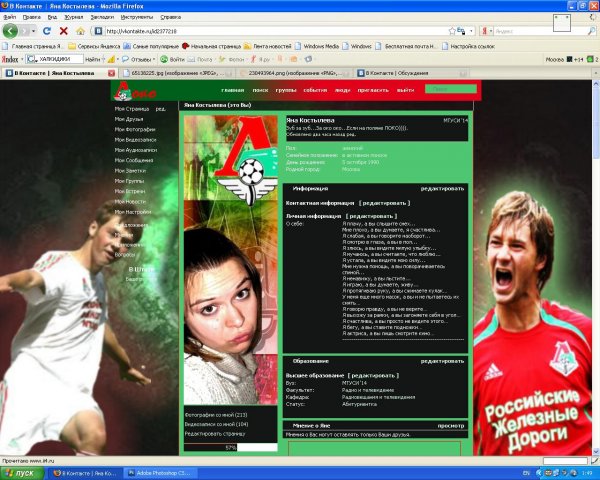Open Мои Друзья in the left sidebar
Screen dimensions: 600x480
point(129,119)
